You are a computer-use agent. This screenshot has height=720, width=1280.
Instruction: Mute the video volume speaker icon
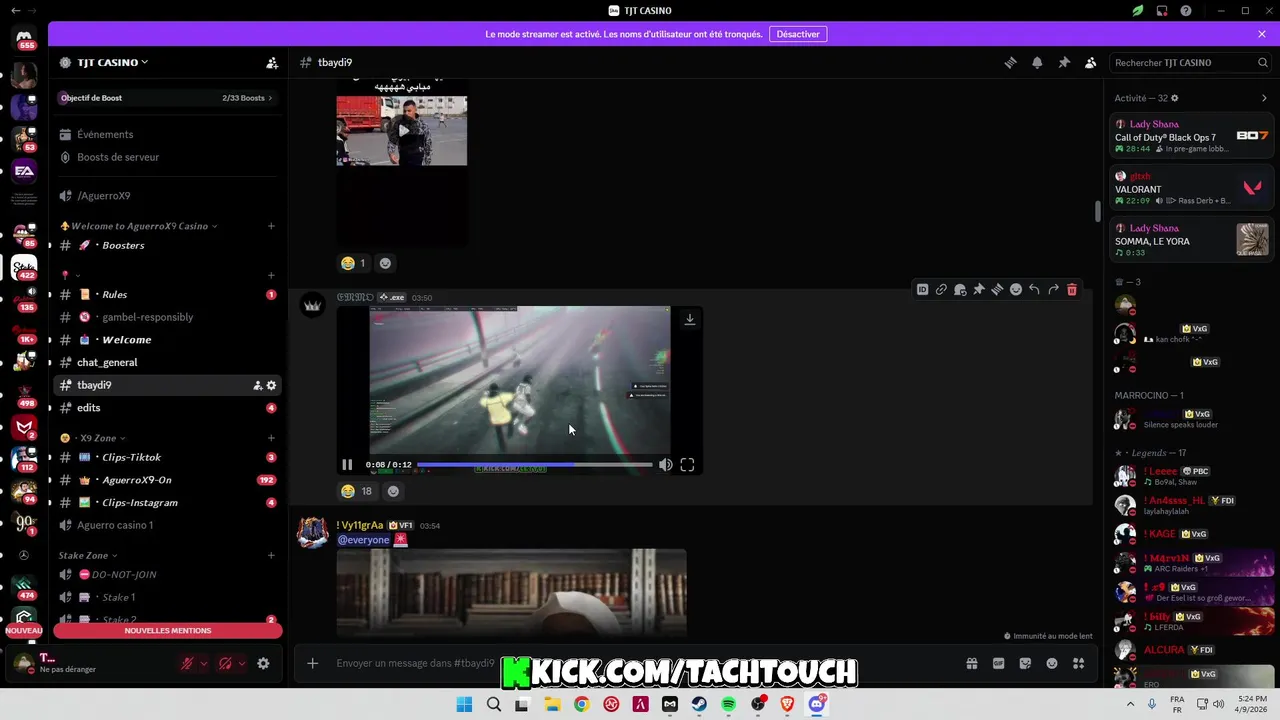(x=665, y=465)
